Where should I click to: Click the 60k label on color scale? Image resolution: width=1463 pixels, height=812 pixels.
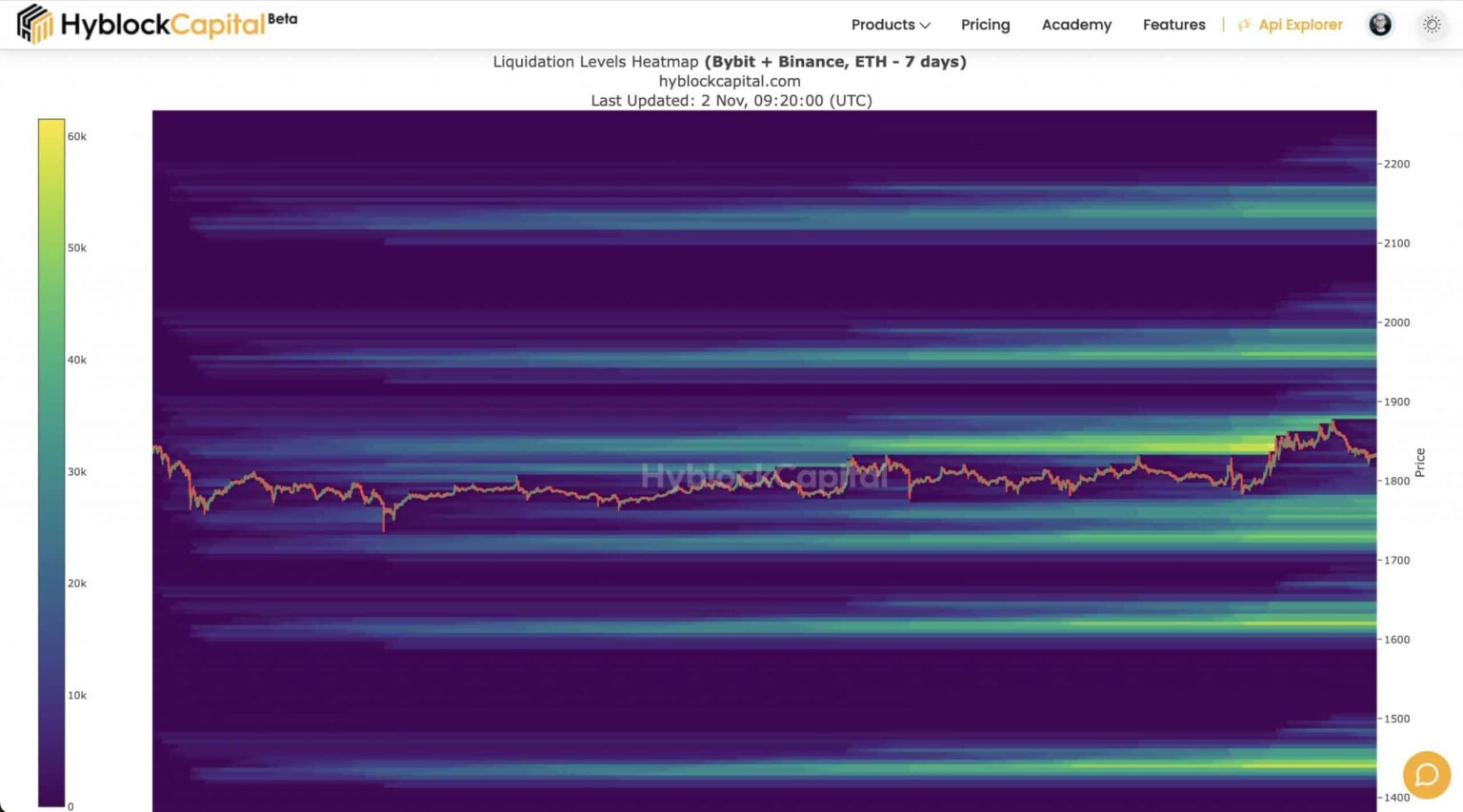click(x=77, y=136)
